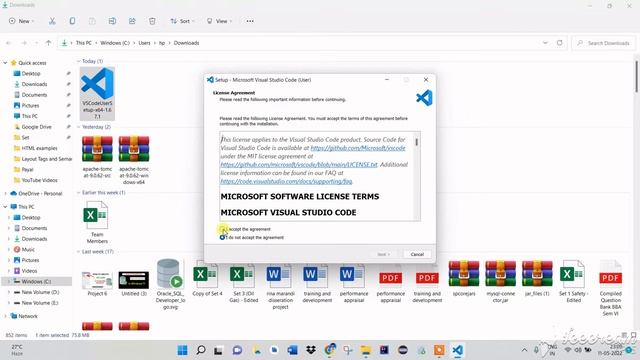
Task: Show hidden system tray icons chevron
Action: tap(524, 350)
